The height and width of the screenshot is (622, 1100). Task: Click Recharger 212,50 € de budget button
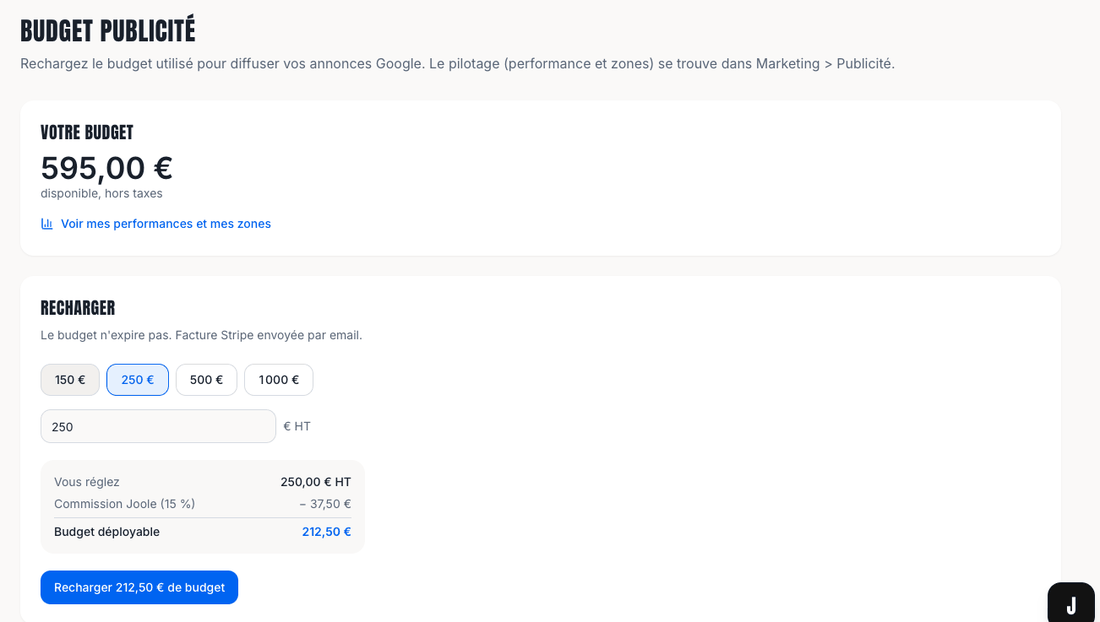[x=140, y=588]
